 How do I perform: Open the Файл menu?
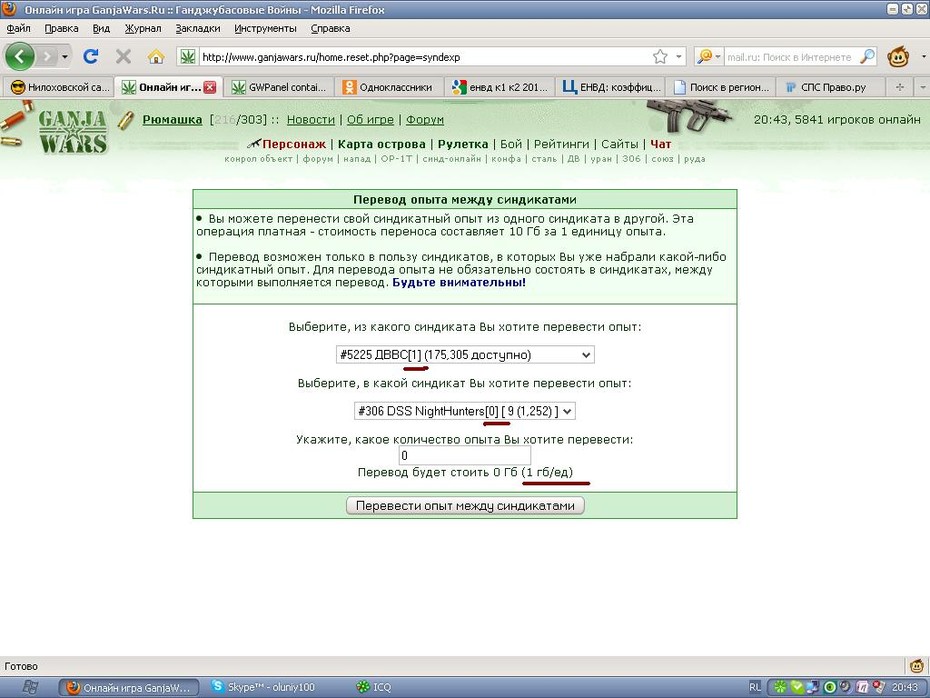tap(18, 28)
